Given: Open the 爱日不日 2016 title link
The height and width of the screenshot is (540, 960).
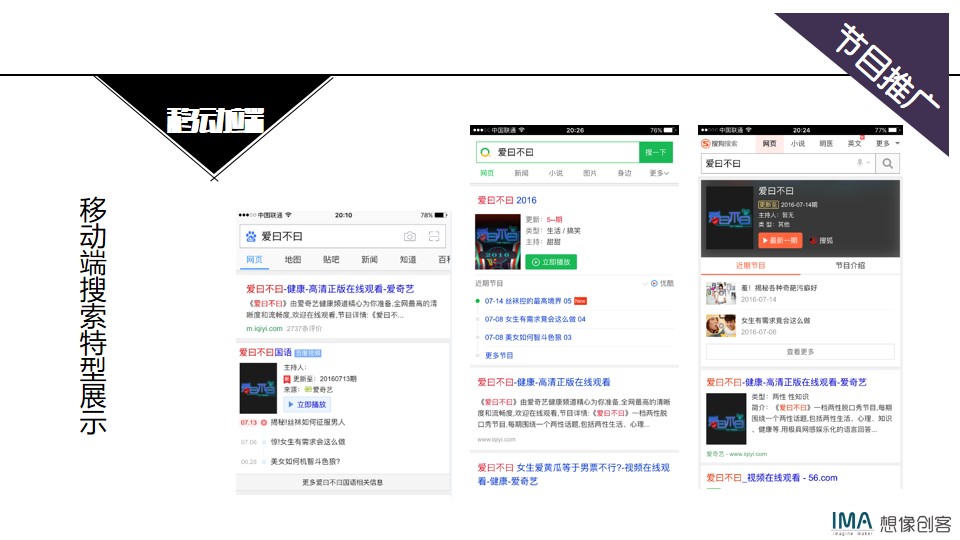Looking at the screenshot, I should coord(507,200).
